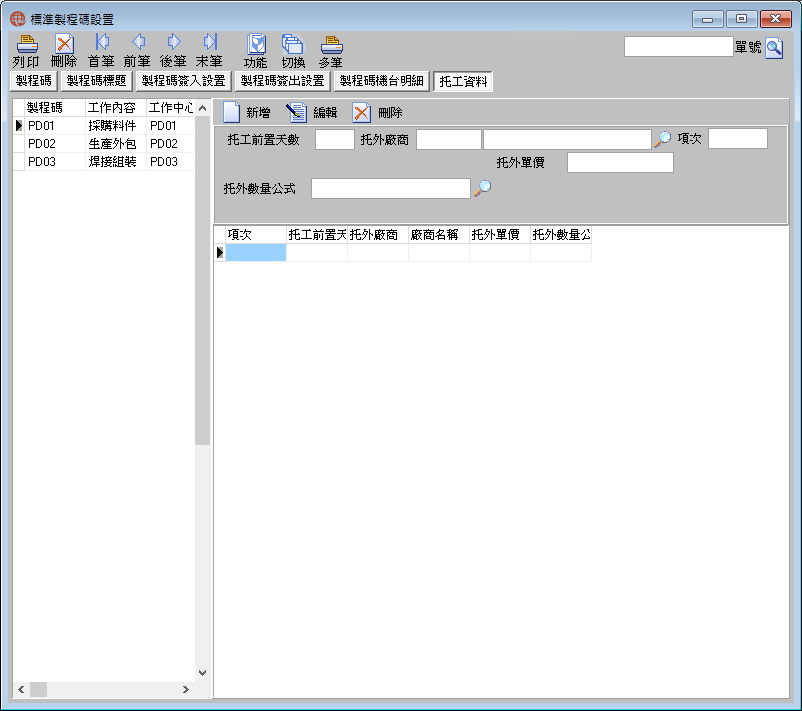Click 編輯 icon in 托工資料 panel

click(297, 112)
